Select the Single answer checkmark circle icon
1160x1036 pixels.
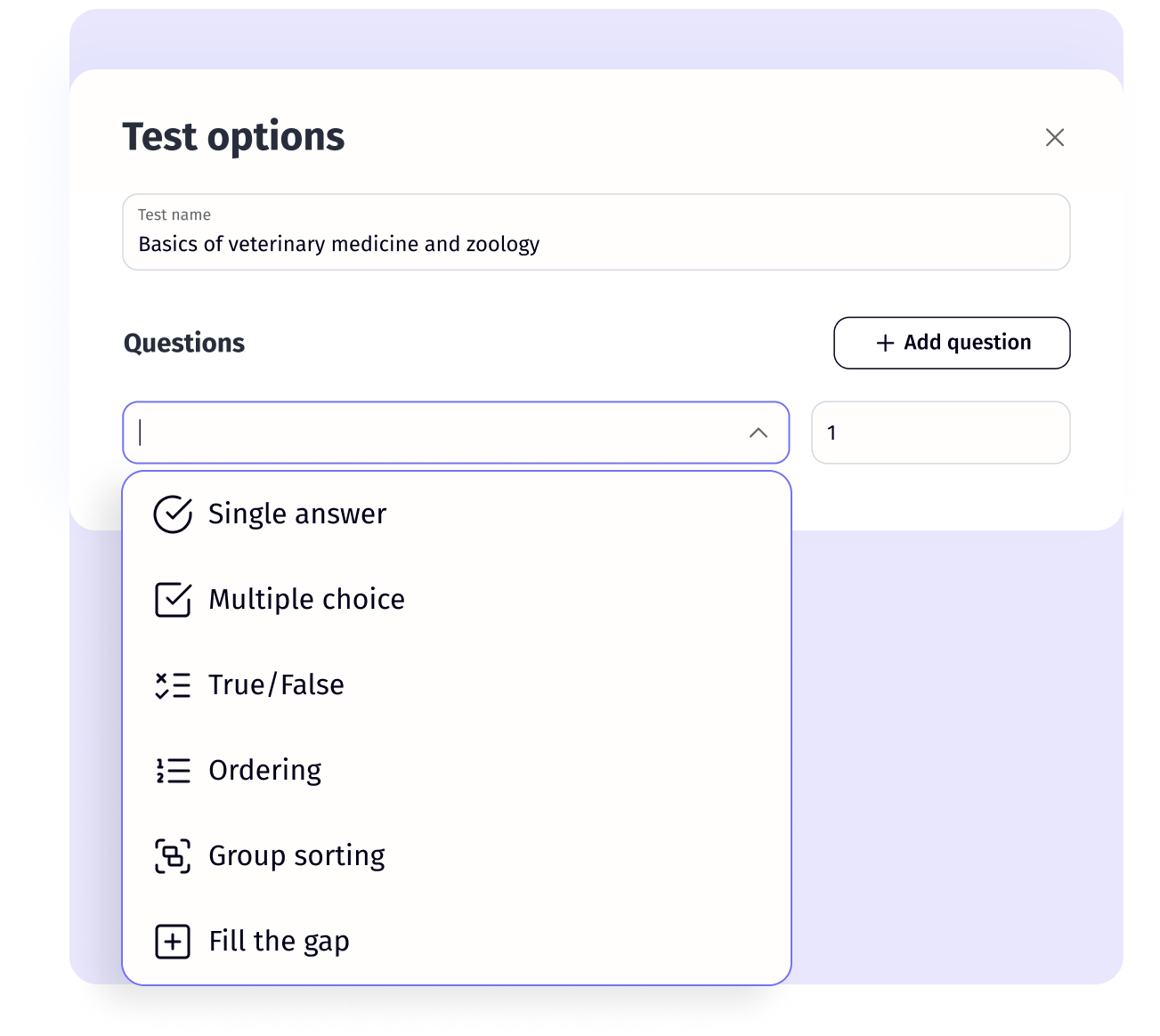173,514
